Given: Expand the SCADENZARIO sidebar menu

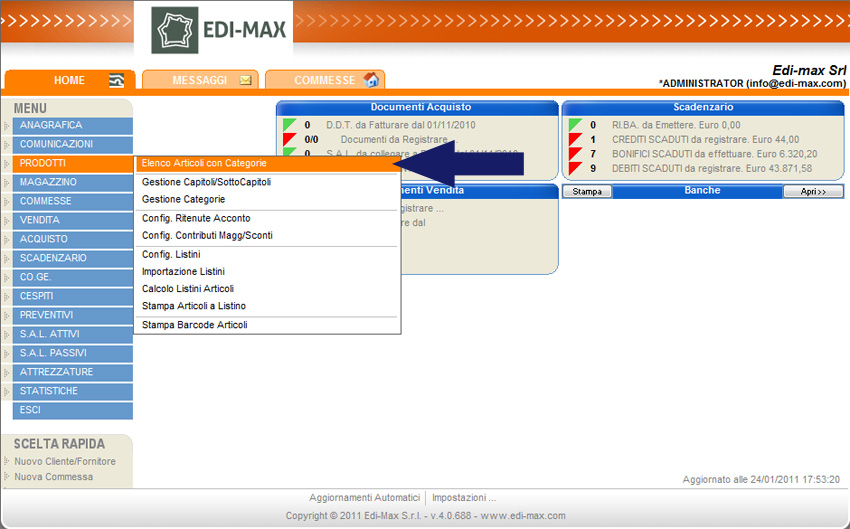Looking at the screenshot, I should (x=53, y=258).
